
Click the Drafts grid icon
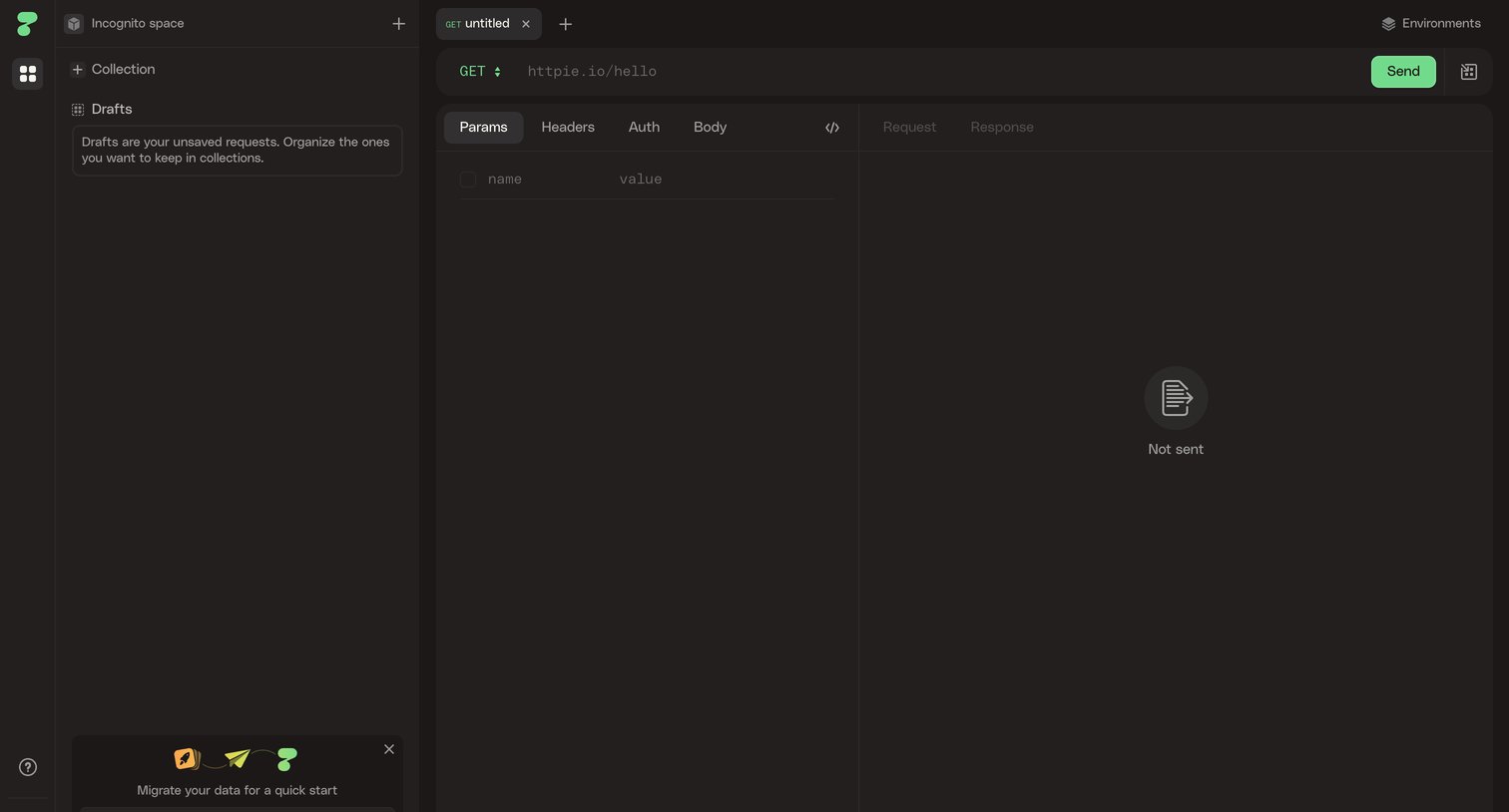[77, 110]
